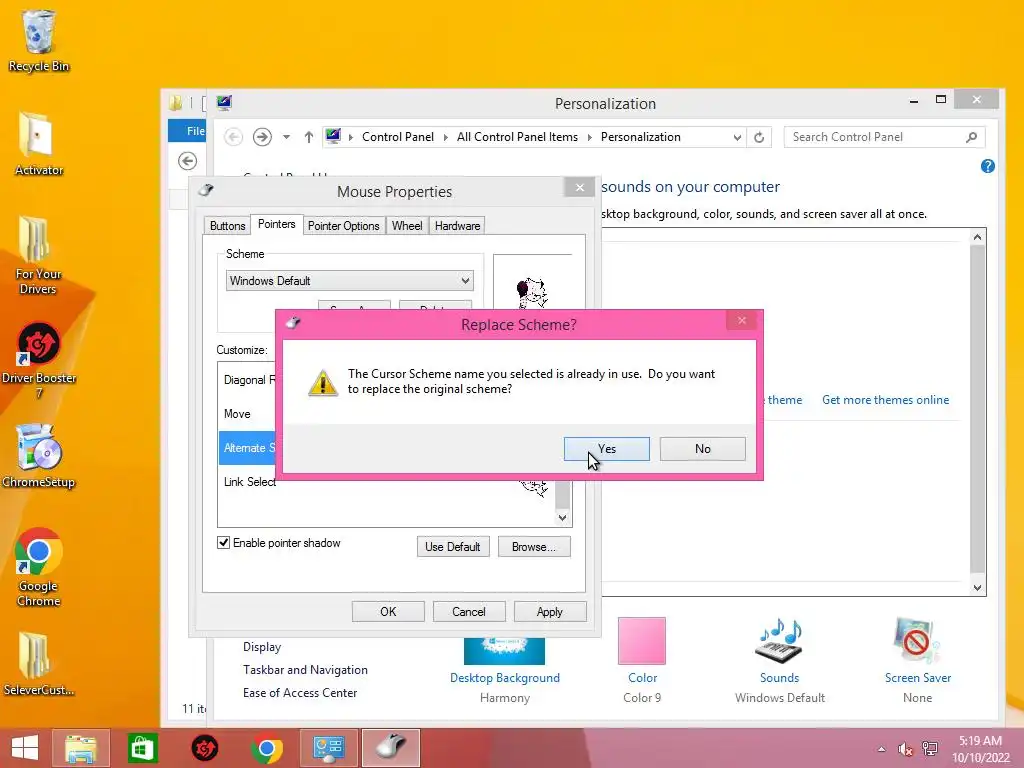Click Control Panel breadcrumb
This screenshot has height=768, width=1024.
(x=398, y=137)
